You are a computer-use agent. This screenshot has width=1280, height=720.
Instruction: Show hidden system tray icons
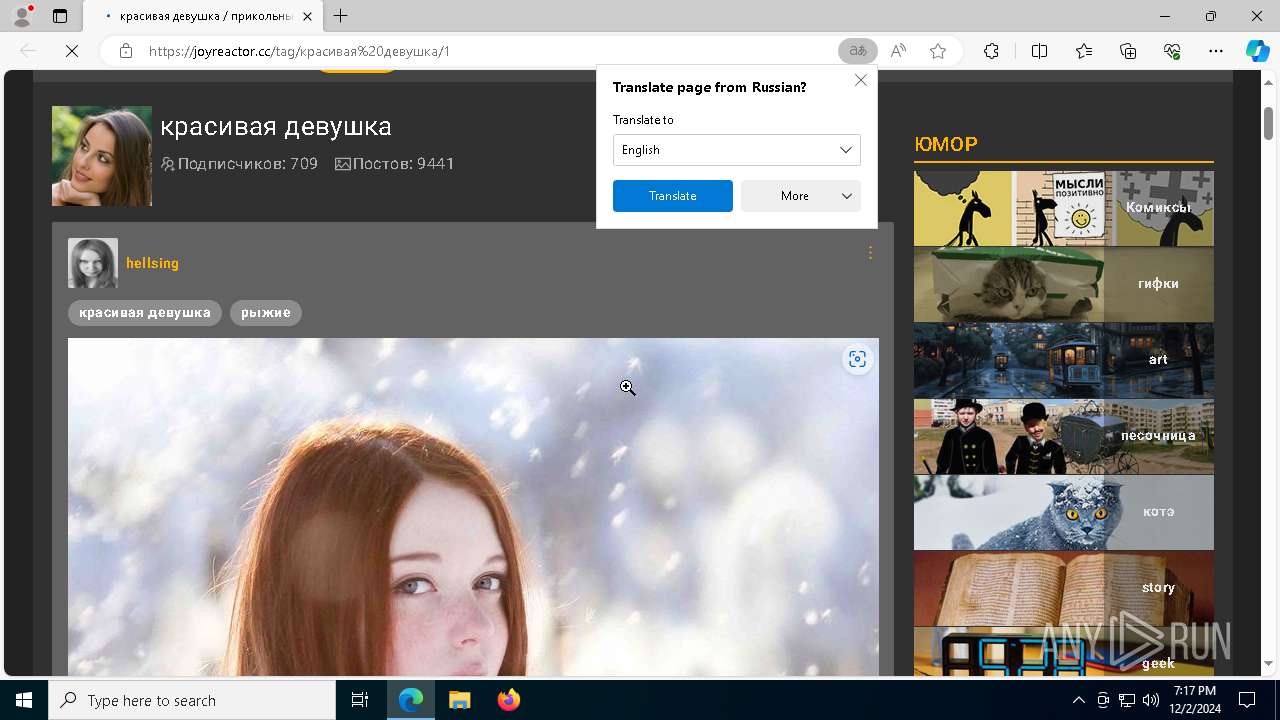pyautogui.click(x=1078, y=700)
